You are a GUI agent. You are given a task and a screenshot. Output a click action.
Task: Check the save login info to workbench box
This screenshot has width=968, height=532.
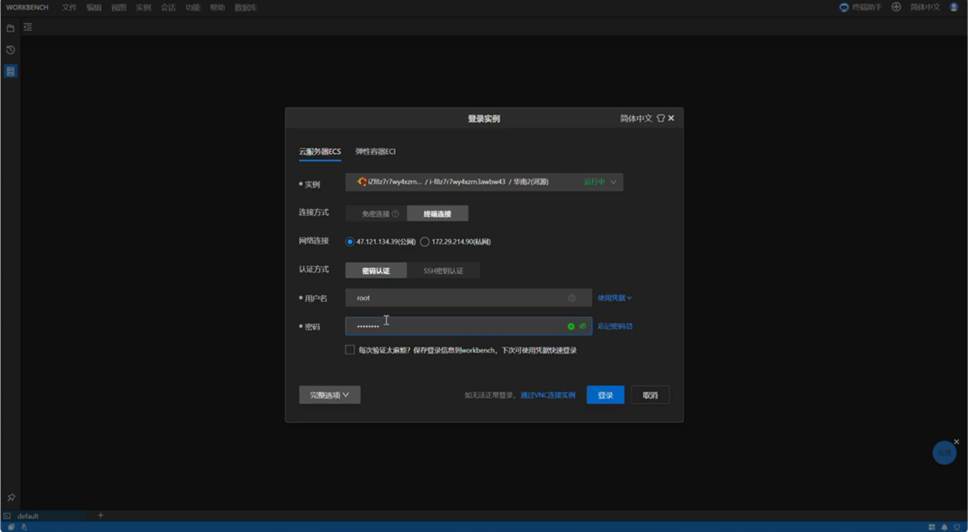click(x=350, y=350)
